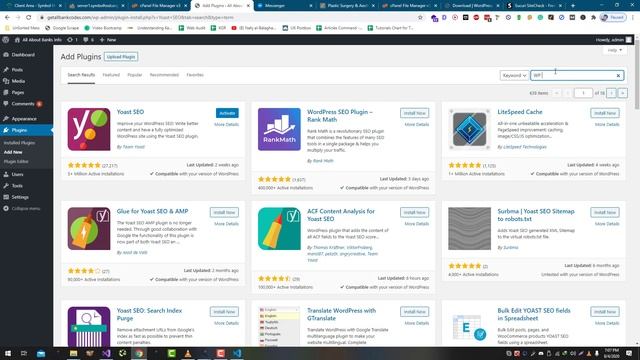Bookmark this page with the star icon
The width and height of the screenshot is (640, 360).
[x=420, y=18]
